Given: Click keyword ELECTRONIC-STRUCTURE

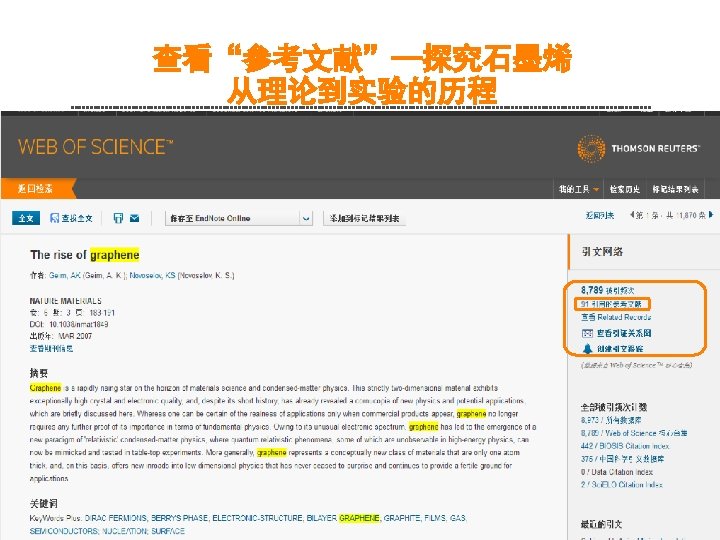Looking at the screenshot, I should [257, 518].
